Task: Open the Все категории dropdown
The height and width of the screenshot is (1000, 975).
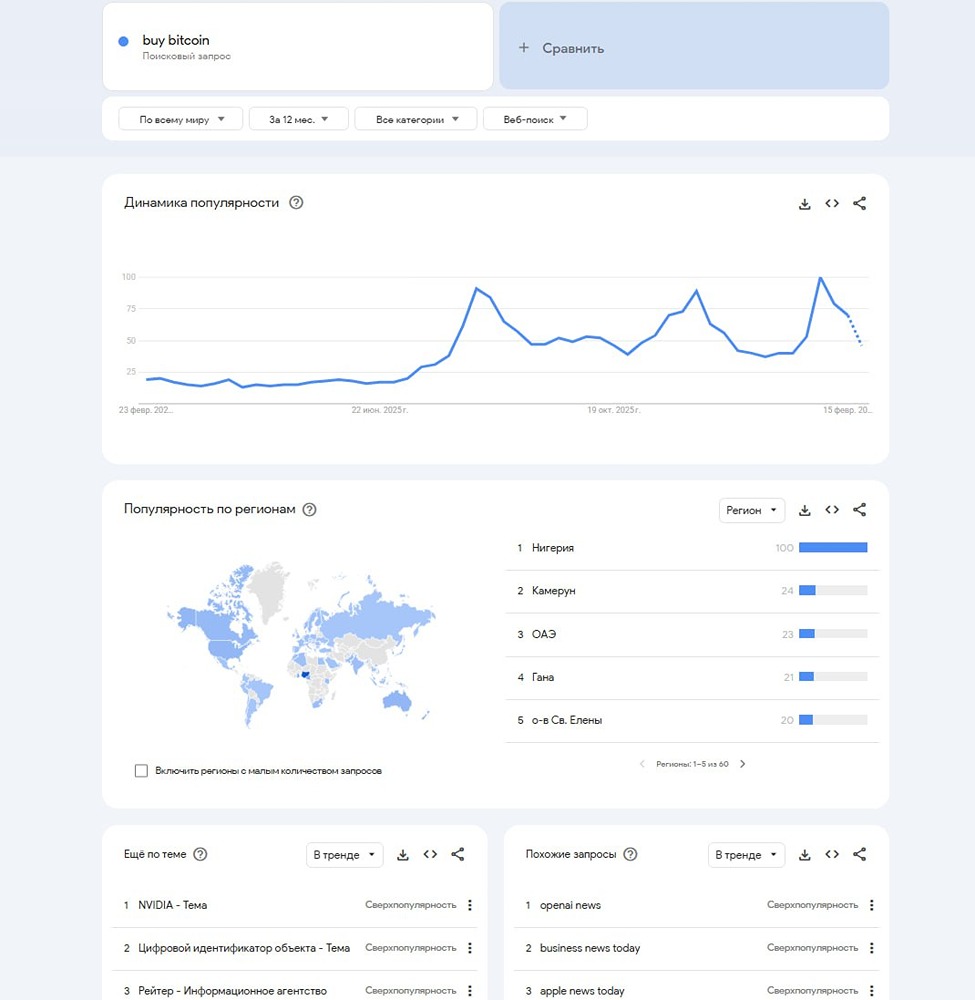Action: tap(417, 119)
